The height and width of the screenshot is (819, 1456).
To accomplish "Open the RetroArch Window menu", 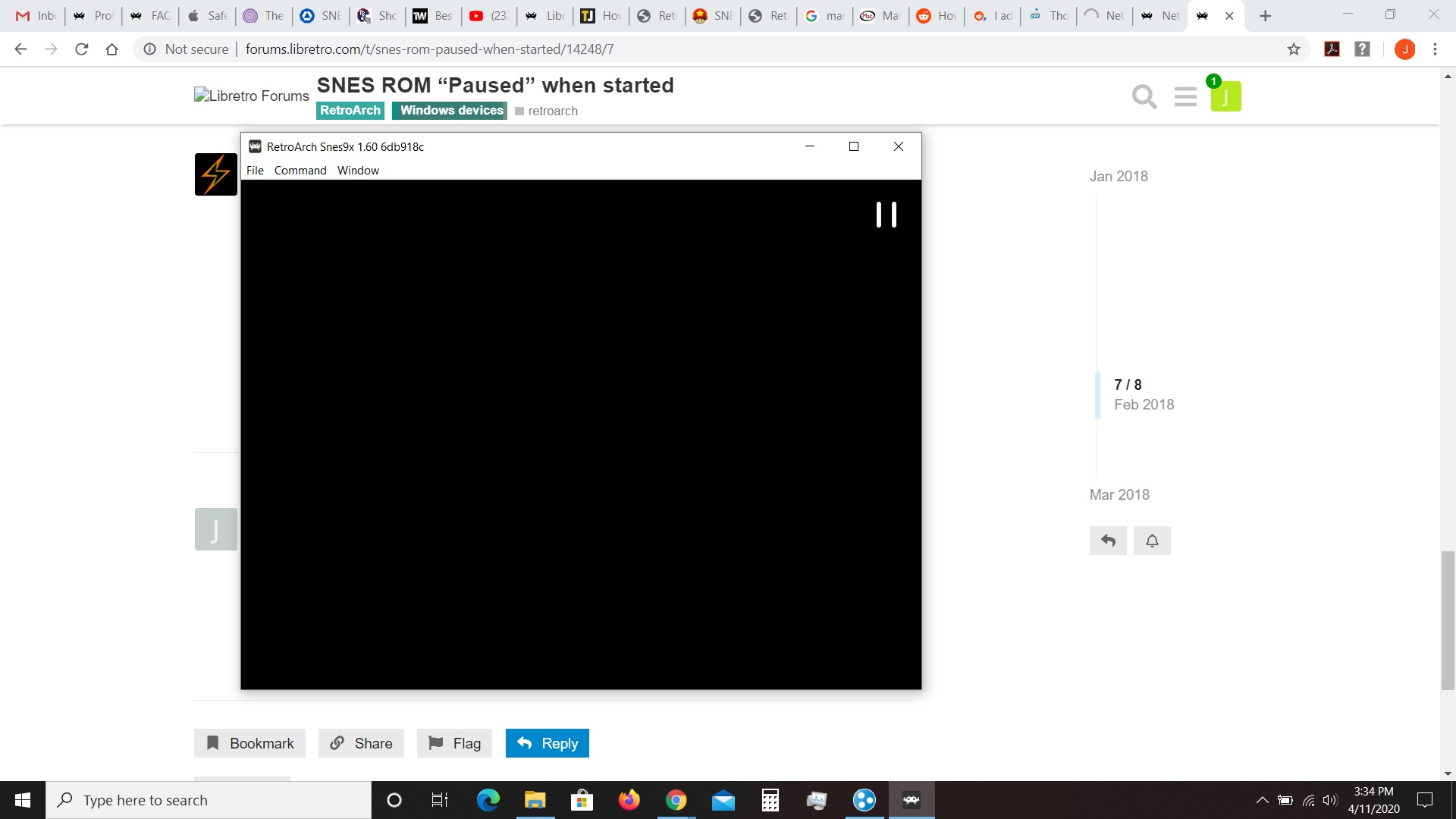I will click(358, 171).
